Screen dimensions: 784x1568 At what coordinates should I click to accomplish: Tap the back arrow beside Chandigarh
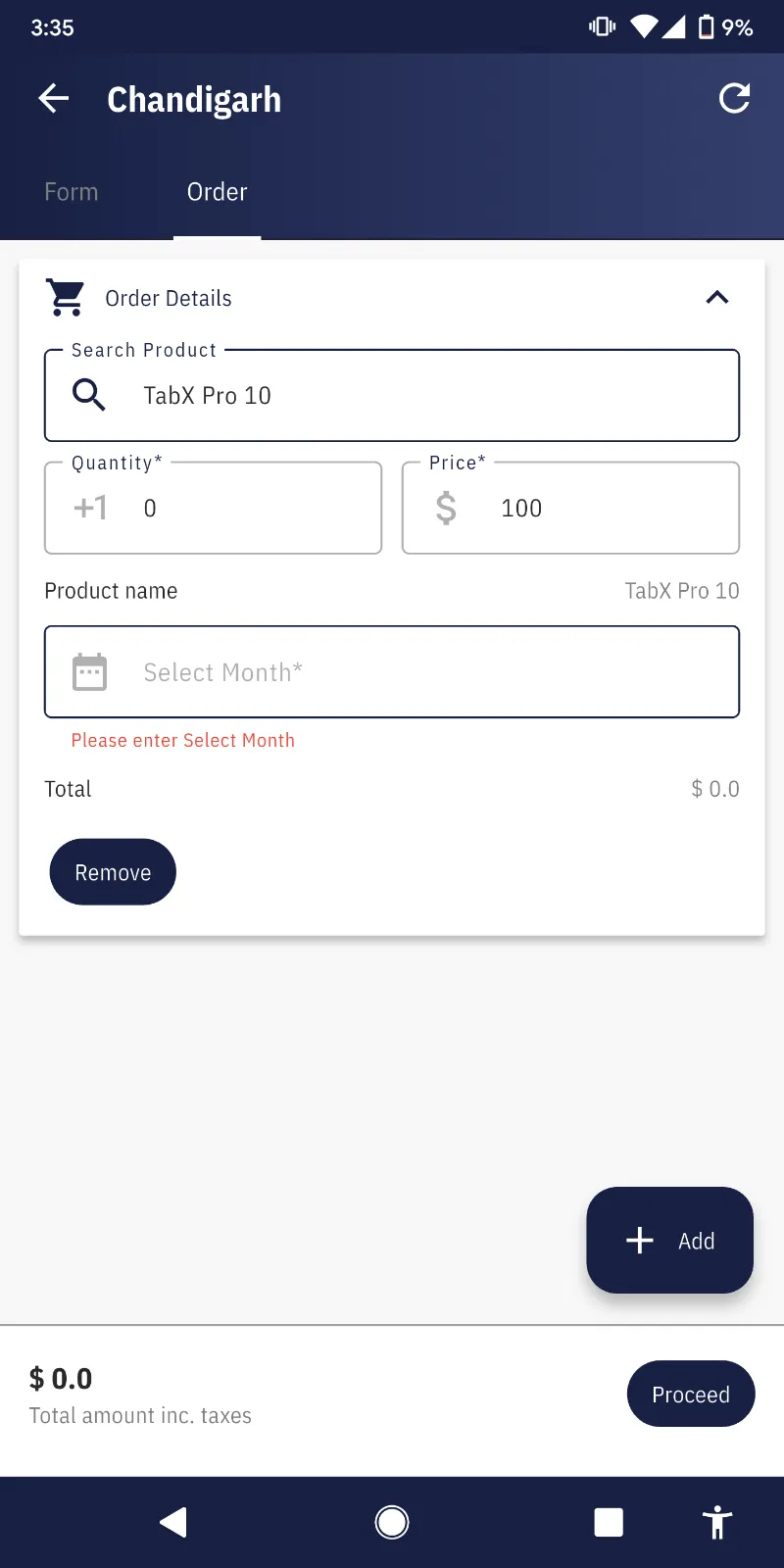click(54, 98)
